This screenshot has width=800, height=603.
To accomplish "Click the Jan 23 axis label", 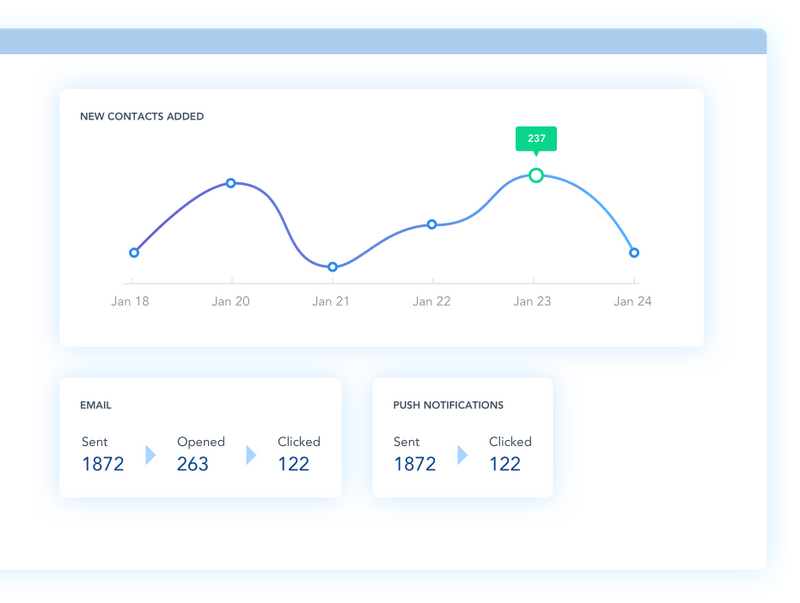I will pyautogui.click(x=532, y=302).
